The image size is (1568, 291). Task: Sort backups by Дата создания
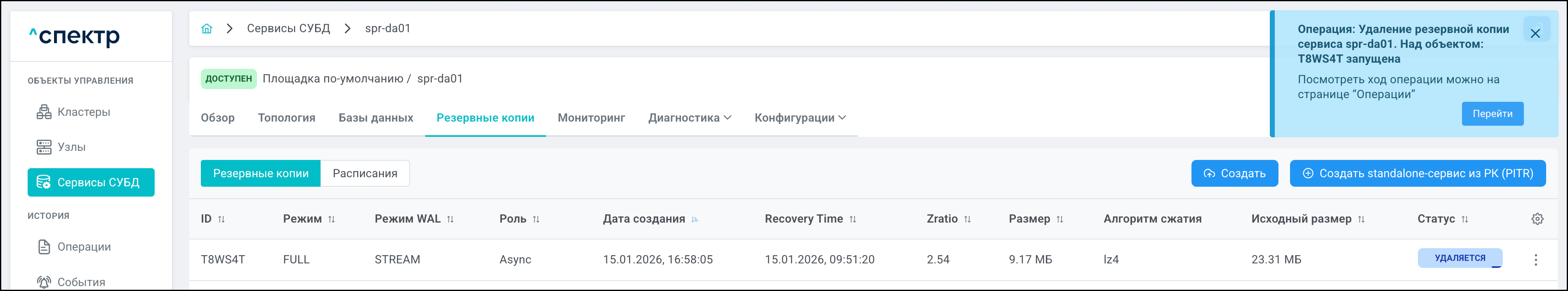pos(695,219)
